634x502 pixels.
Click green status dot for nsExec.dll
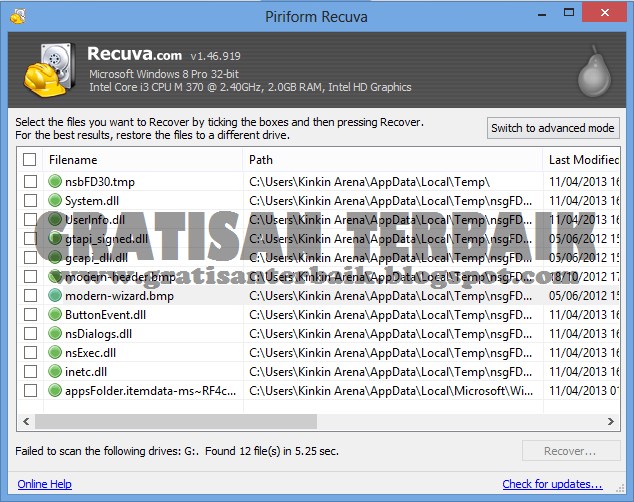(55, 352)
